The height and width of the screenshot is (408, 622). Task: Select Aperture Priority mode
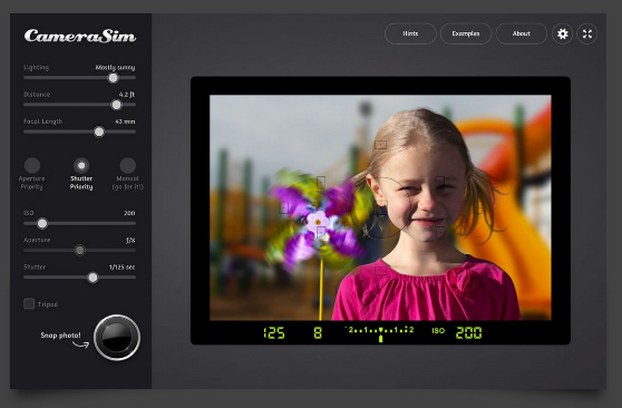click(33, 166)
